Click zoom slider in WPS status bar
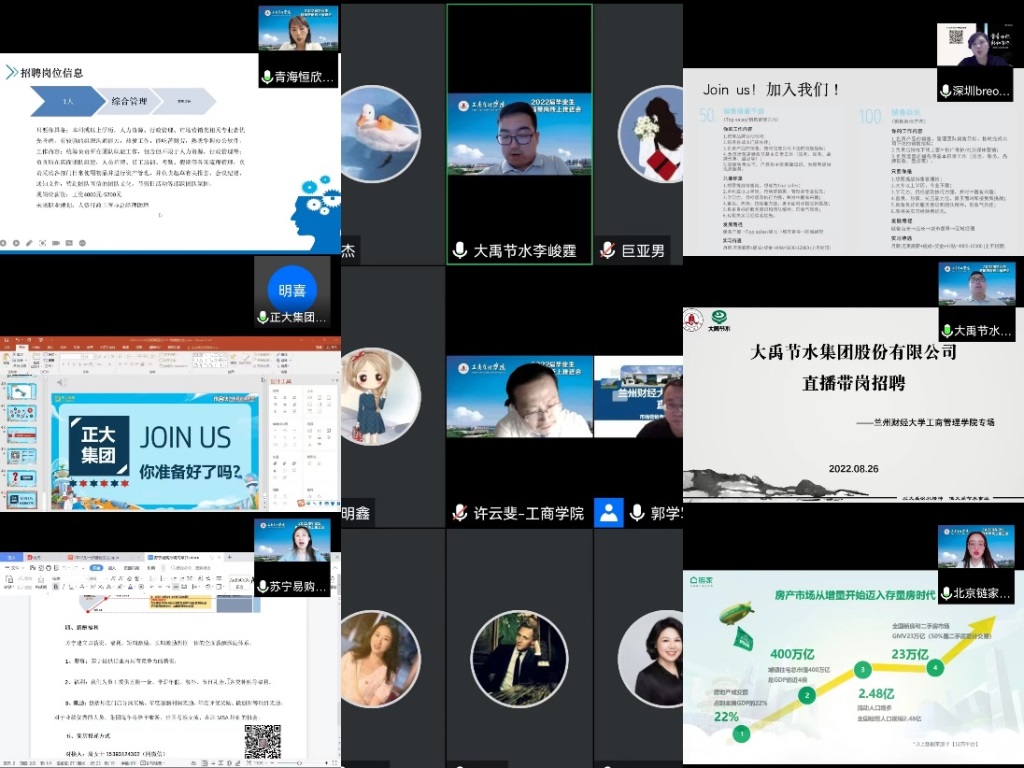 tap(300, 763)
